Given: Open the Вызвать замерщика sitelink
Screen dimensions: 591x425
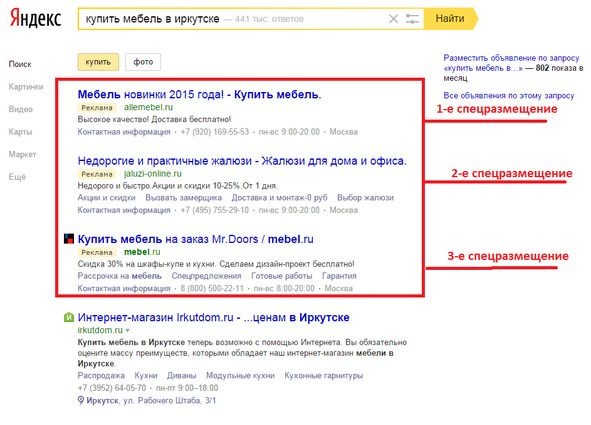Looking at the screenshot, I should coord(184,198).
